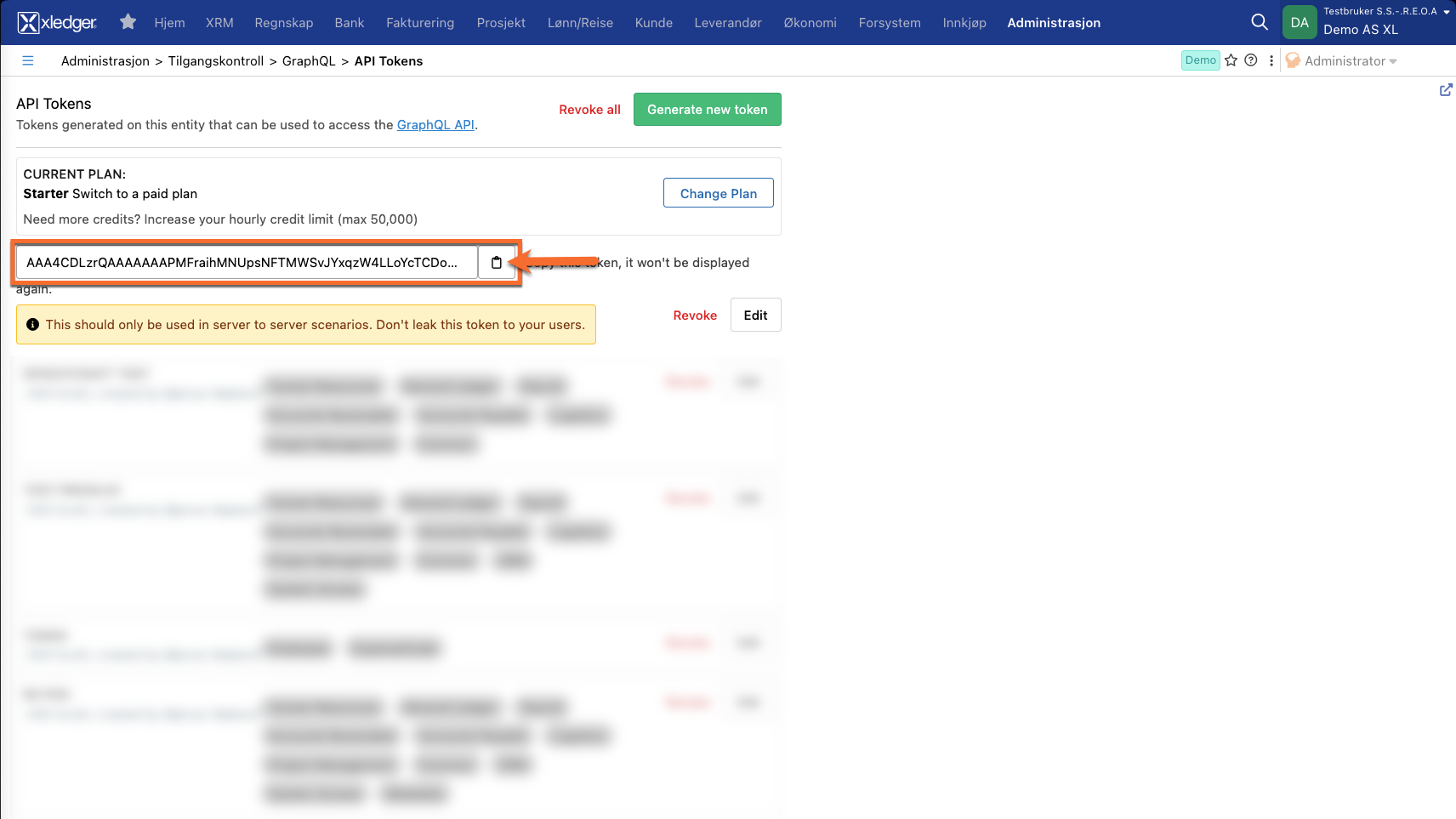Open the Lønn/Reise menu
Viewport: 1456px width, 819px height.
(580, 23)
